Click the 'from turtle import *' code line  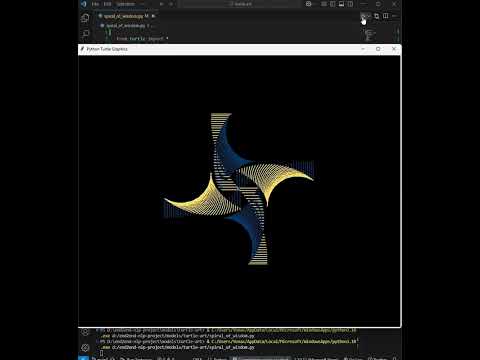pos(142,38)
